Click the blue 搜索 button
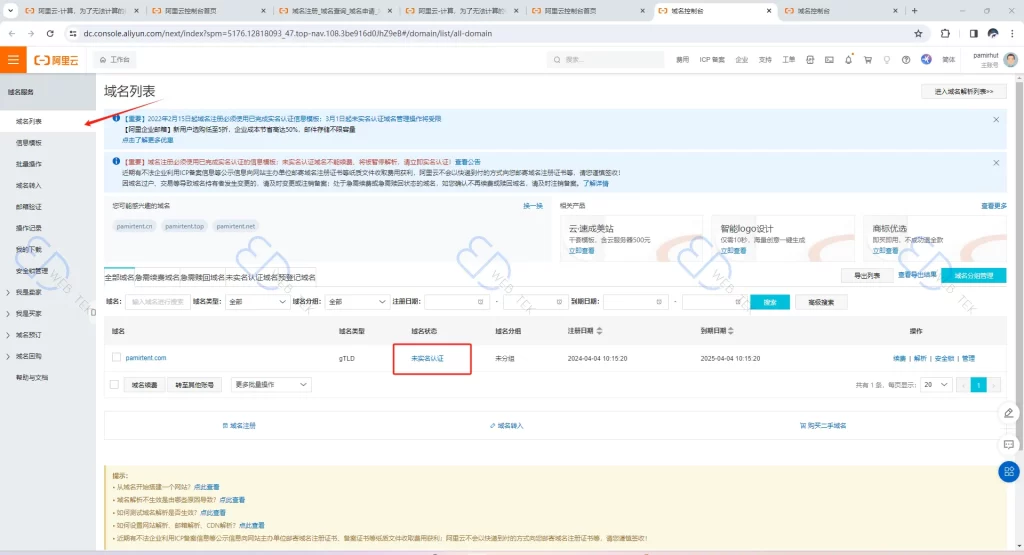 [770, 302]
